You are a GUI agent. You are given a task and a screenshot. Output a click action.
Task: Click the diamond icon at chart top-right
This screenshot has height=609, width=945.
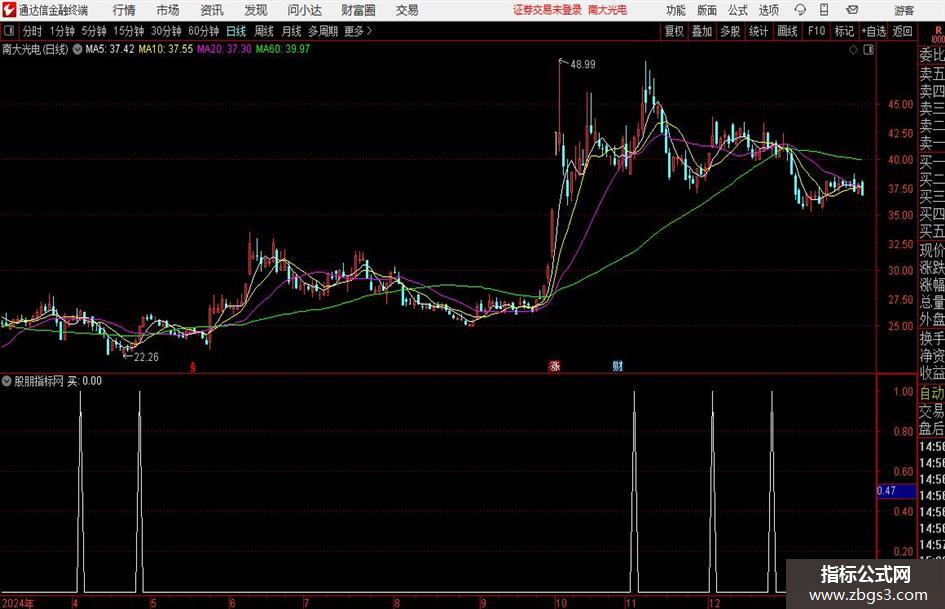(x=853, y=50)
